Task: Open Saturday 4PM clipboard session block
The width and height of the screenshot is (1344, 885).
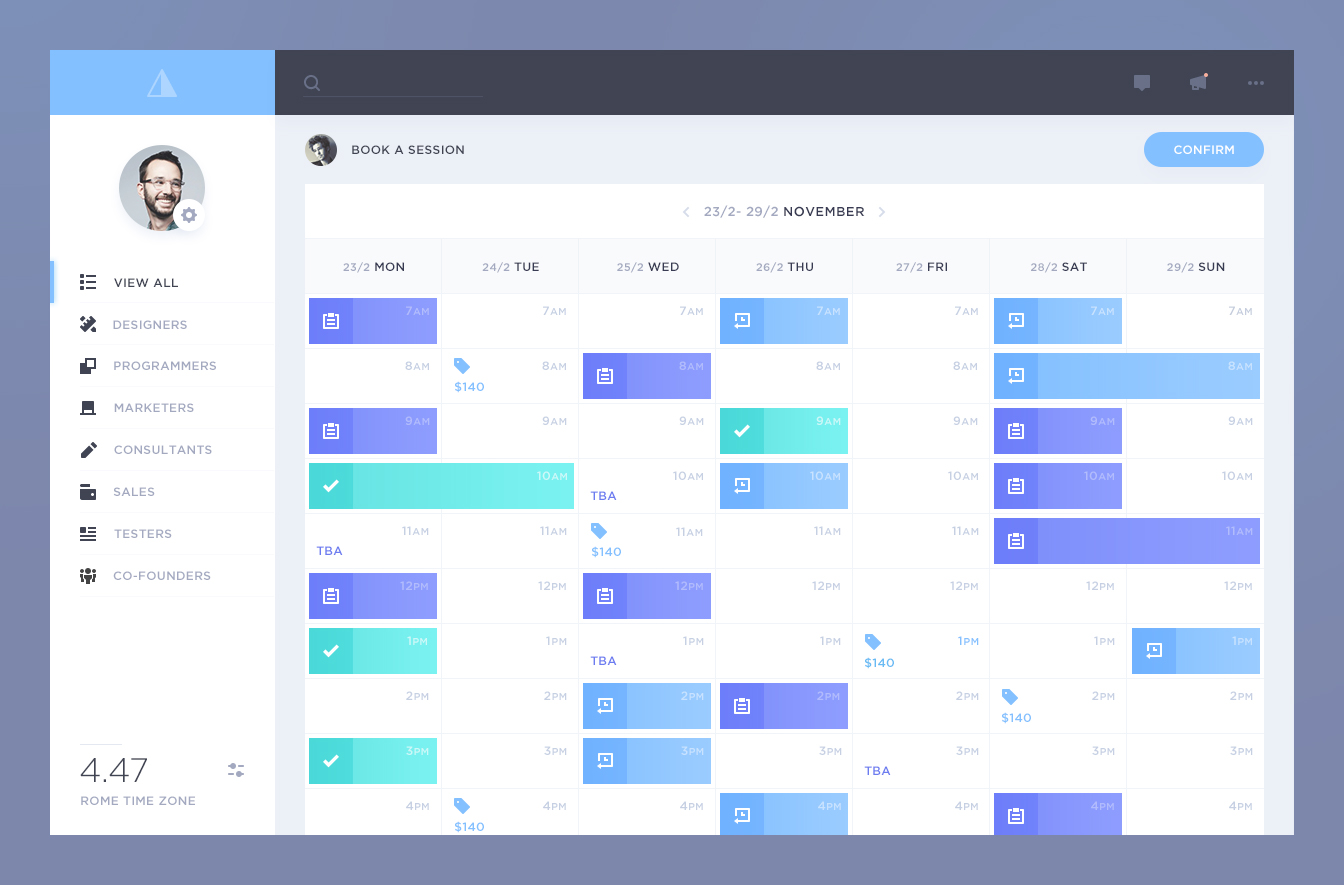Action: click(x=1058, y=814)
